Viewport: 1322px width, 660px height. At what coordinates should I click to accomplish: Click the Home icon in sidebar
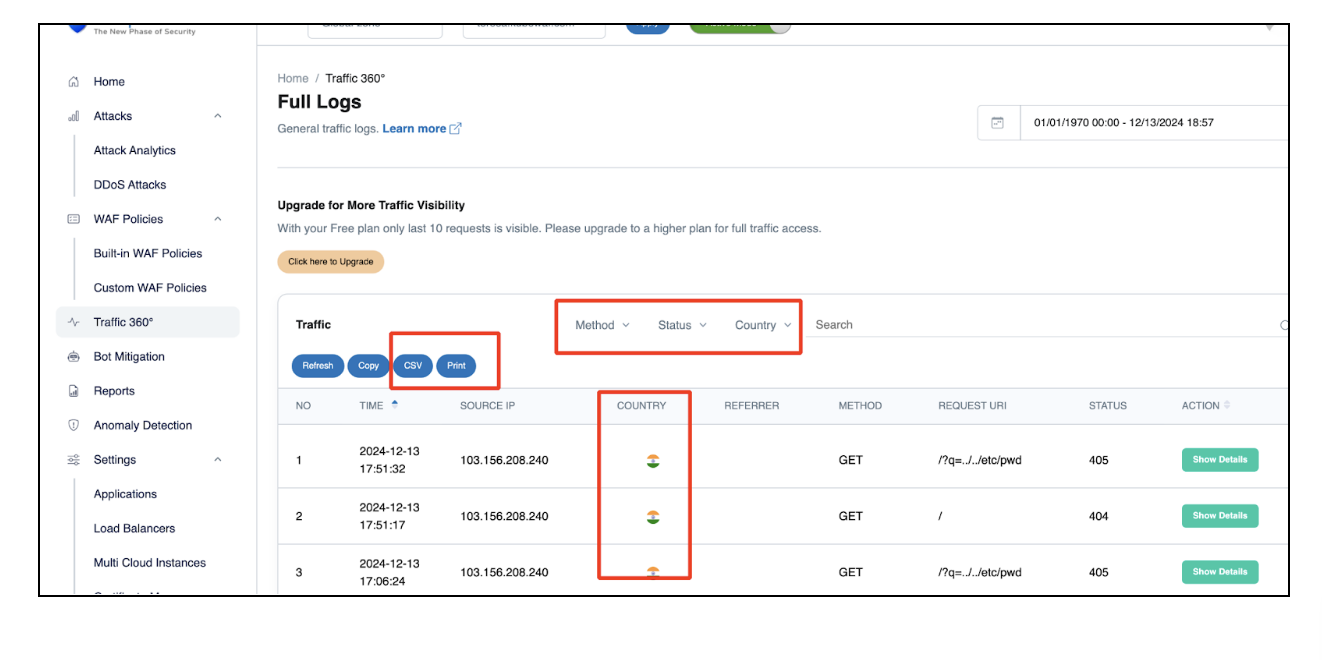(73, 82)
